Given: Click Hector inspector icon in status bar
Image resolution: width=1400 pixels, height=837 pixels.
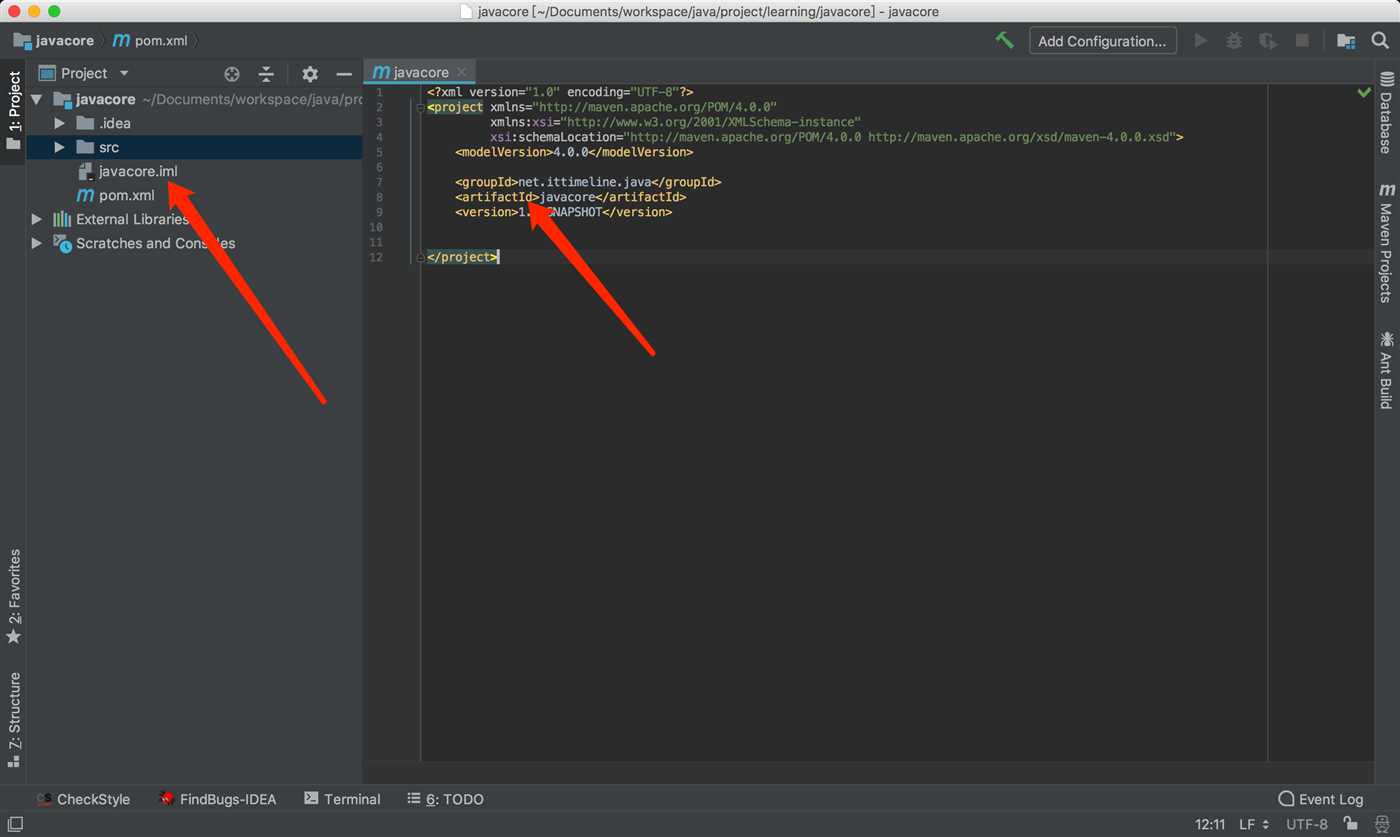Looking at the screenshot, I should tap(1380, 825).
